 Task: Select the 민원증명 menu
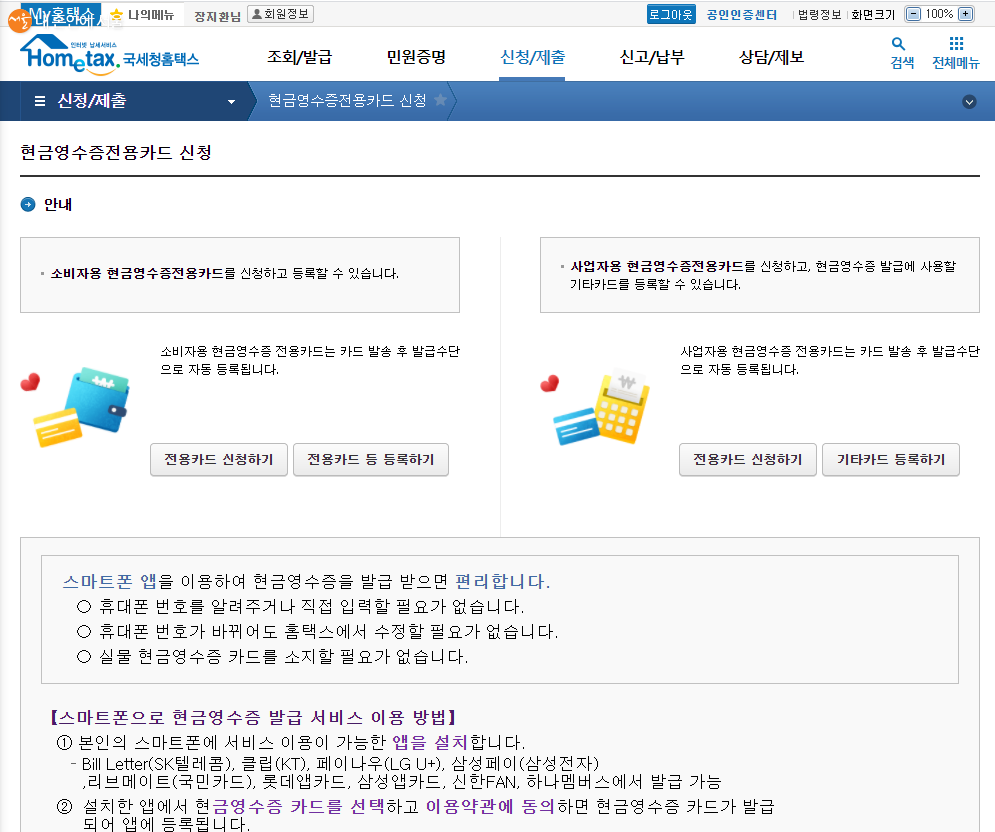click(416, 57)
